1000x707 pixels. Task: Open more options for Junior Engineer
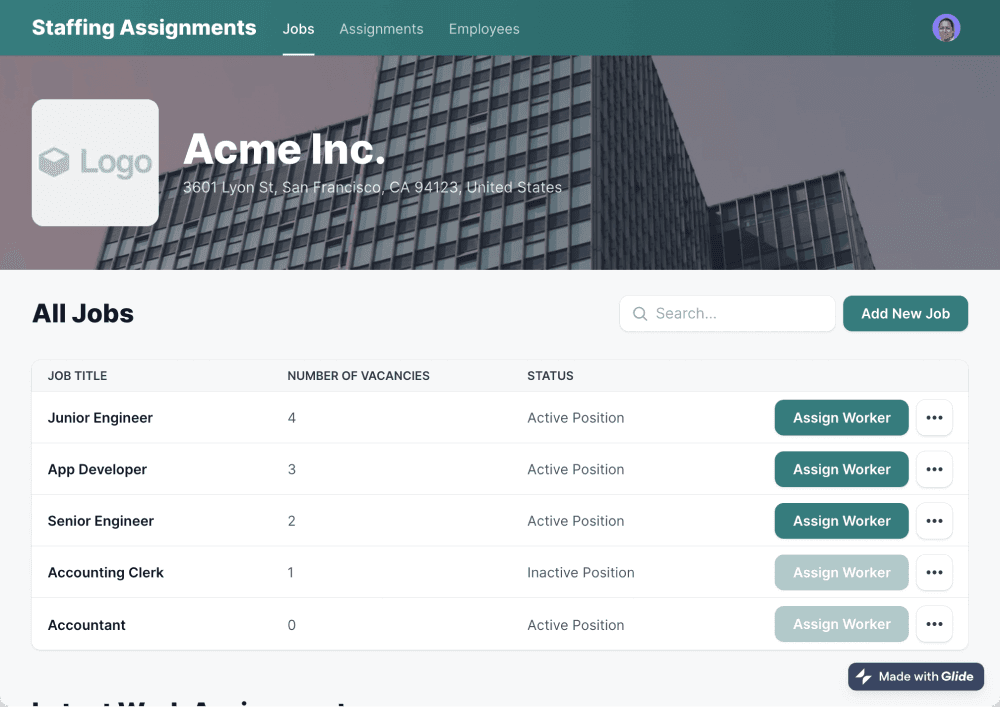[934, 418]
